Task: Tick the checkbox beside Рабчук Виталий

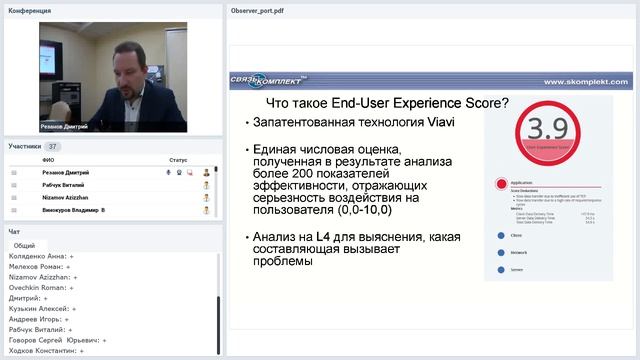Action: (x=14, y=185)
